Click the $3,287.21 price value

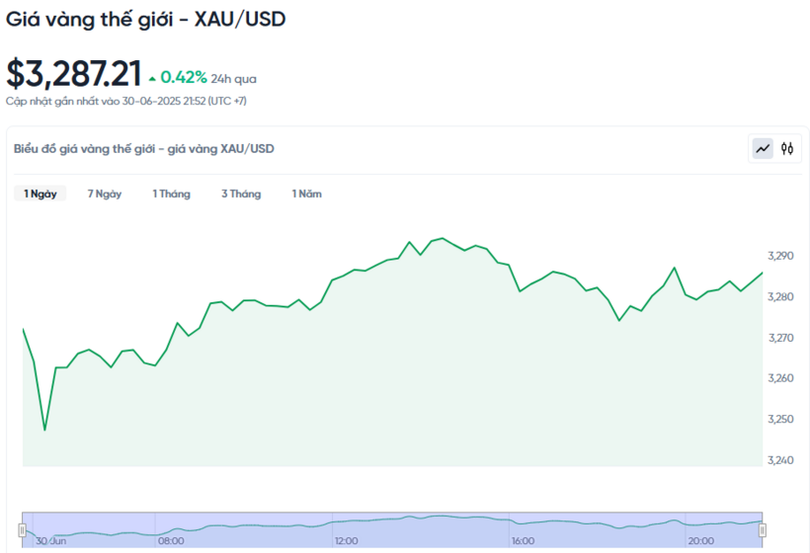71,74
